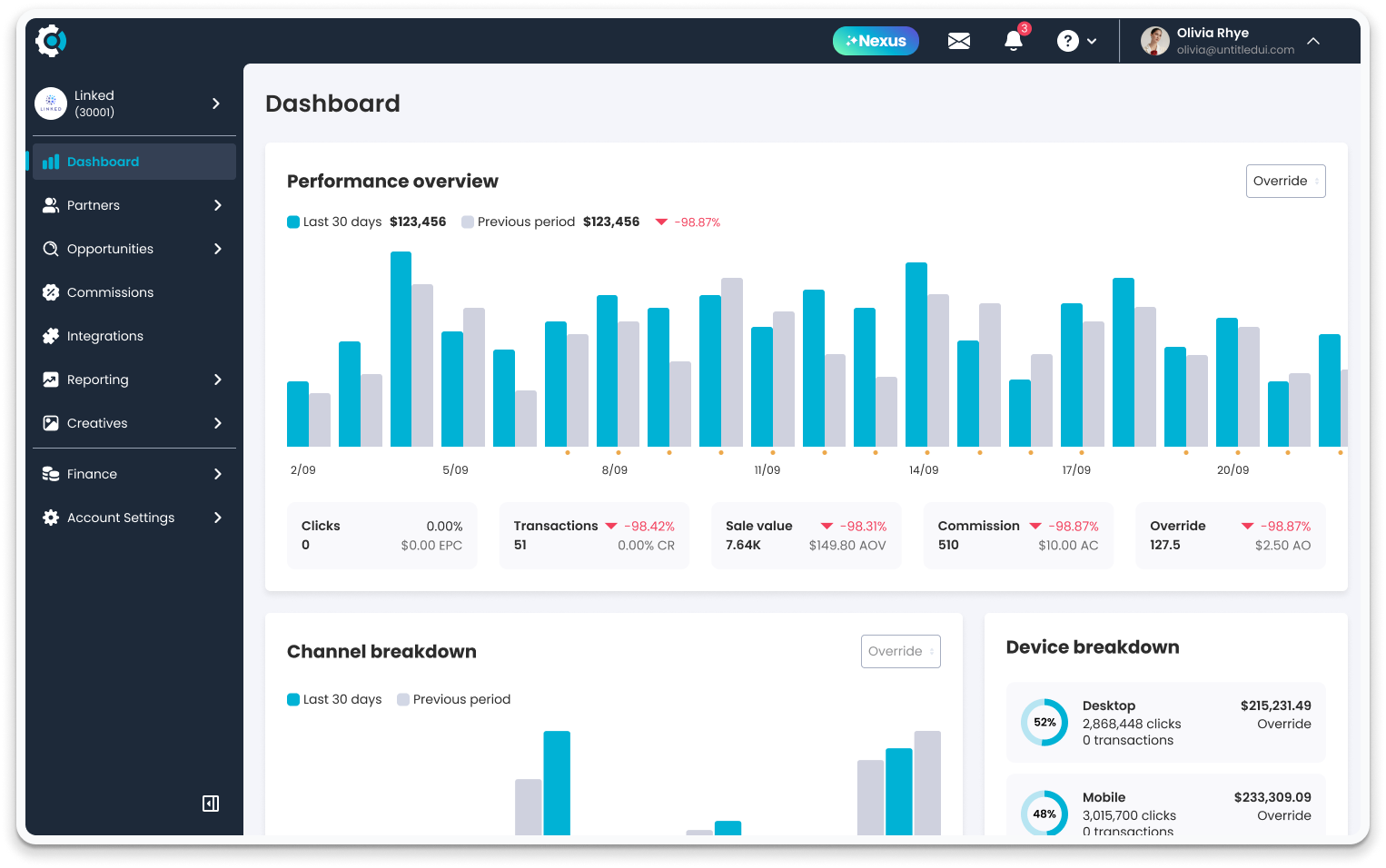Click Last 30 days swatch in Channel breakdown
This screenshot has width=1386, height=868.
pos(293,699)
